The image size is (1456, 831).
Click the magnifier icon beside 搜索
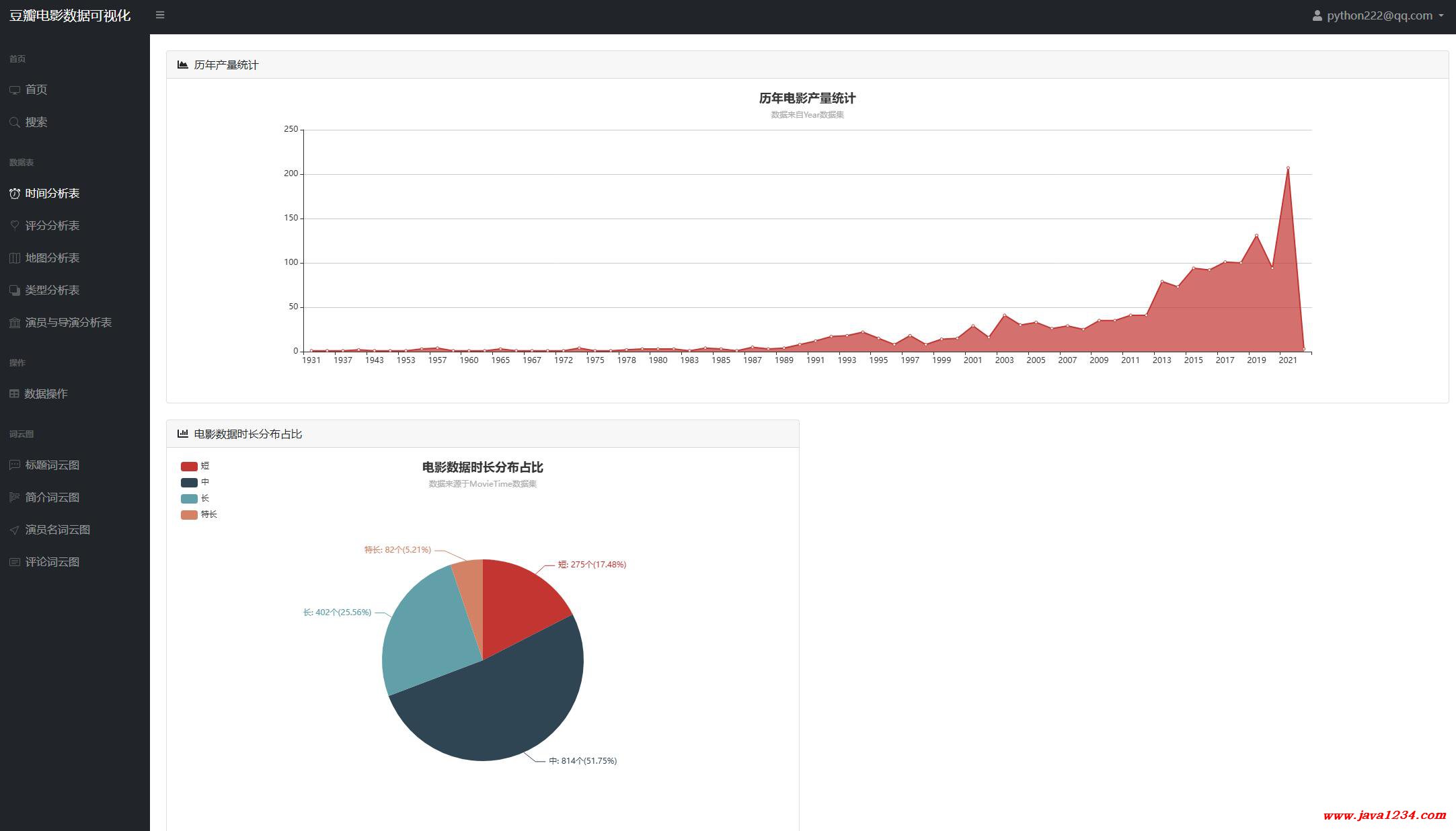point(15,122)
